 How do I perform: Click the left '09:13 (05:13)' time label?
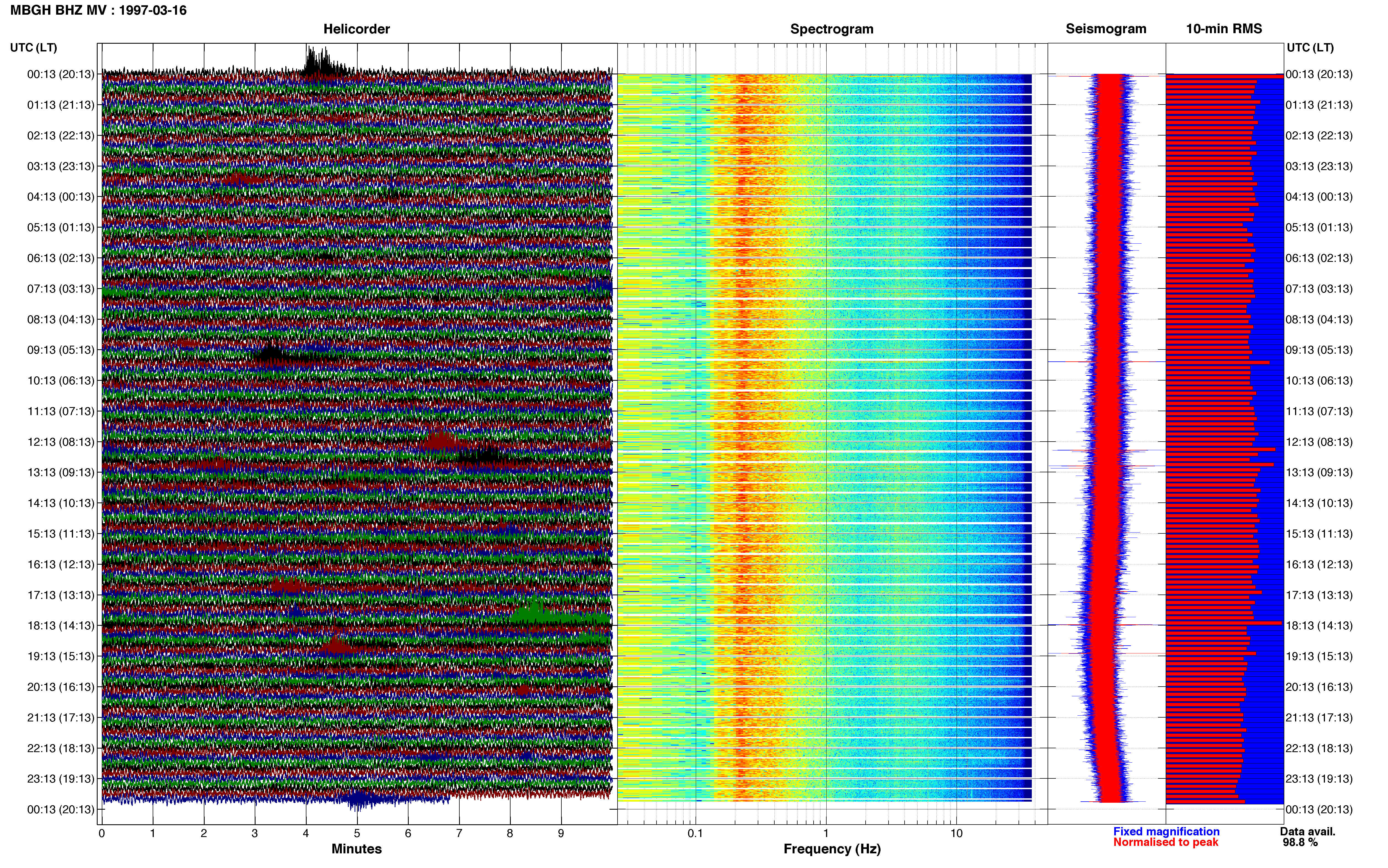[60, 350]
